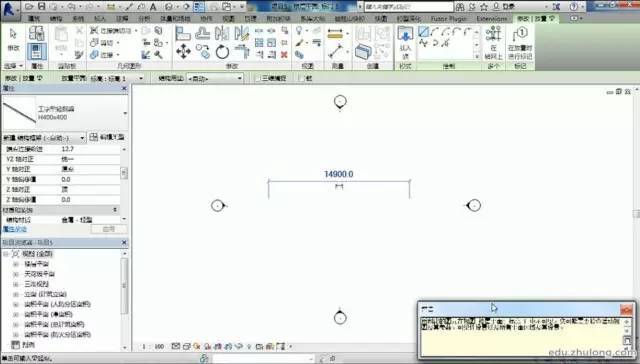The width and height of the screenshot is (640, 364).
Task: Click the Tag on Placement icon
Action: pos(520,42)
